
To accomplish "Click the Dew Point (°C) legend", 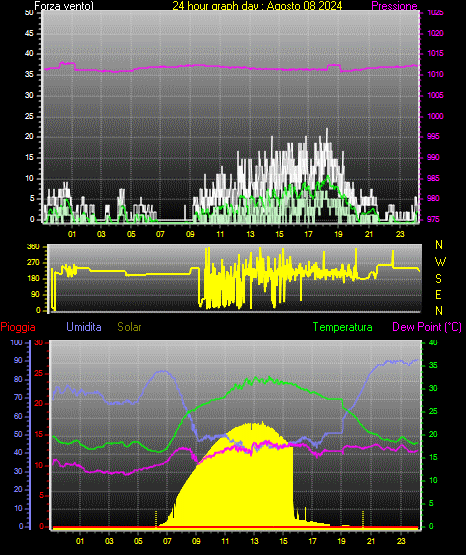I will point(427,327).
